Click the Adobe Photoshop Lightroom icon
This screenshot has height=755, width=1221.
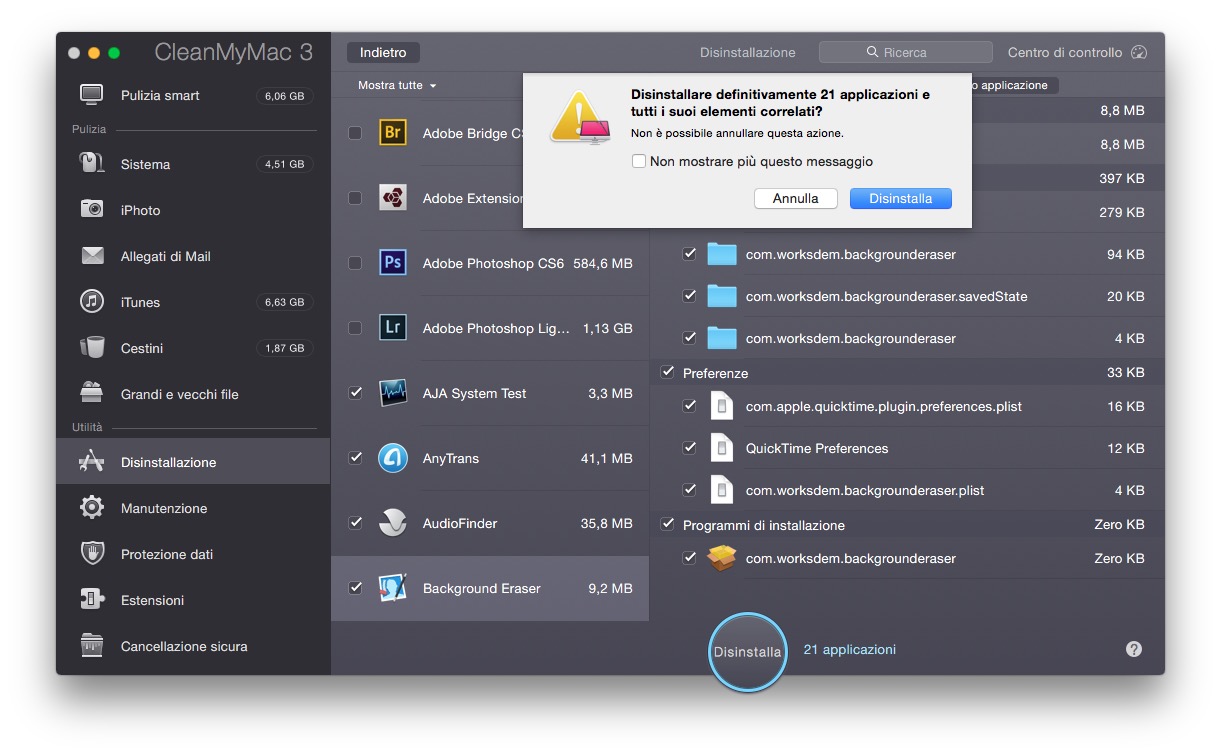pos(393,328)
